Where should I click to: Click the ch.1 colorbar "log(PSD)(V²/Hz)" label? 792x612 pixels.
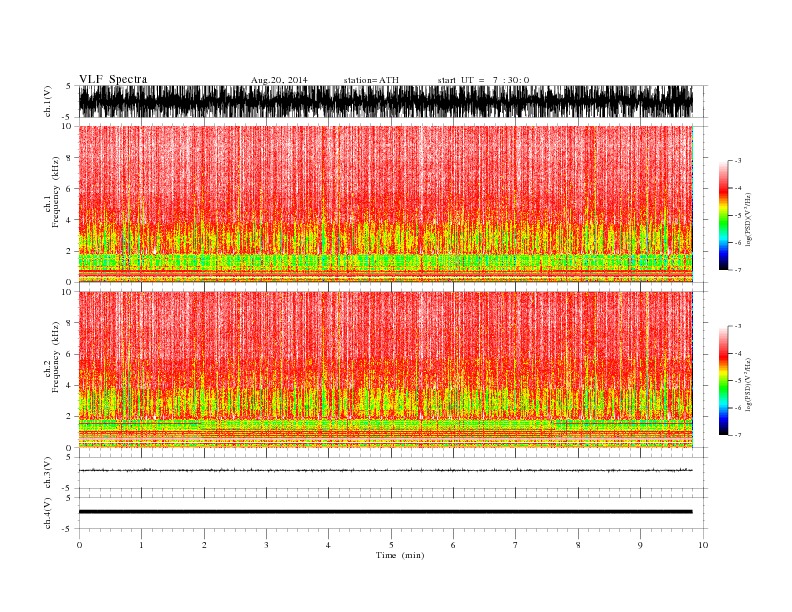click(x=749, y=219)
